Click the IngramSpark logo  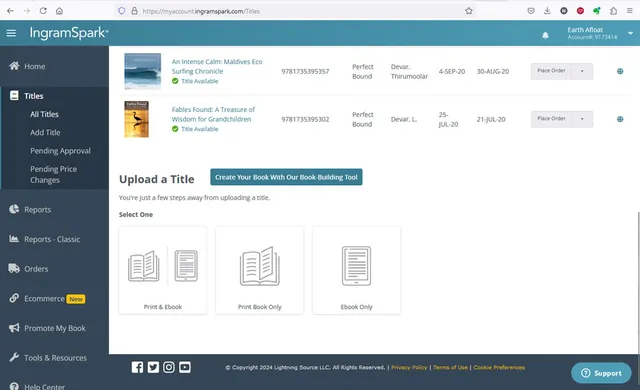tap(69, 33)
